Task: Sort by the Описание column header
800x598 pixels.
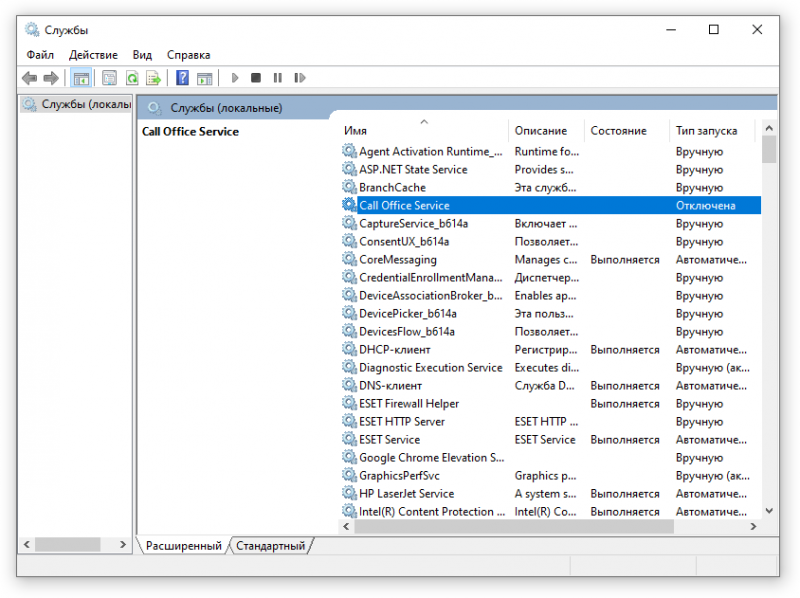Action: (x=546, y=131)
